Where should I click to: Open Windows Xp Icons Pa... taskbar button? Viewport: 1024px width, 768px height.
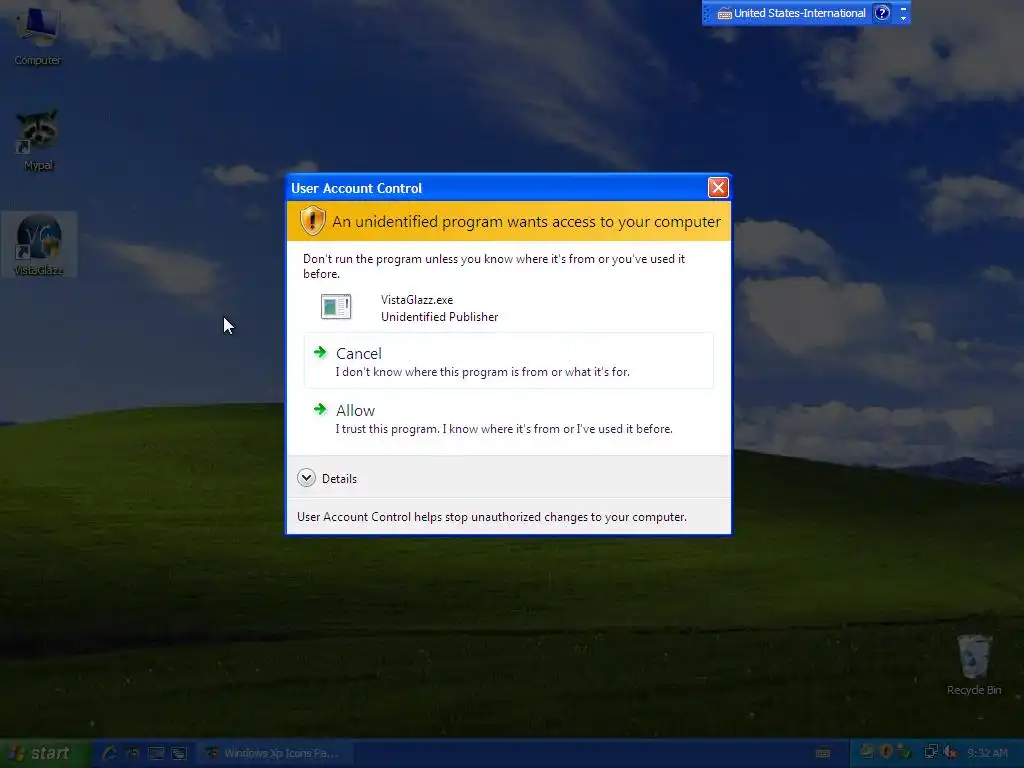pos(276,753)
